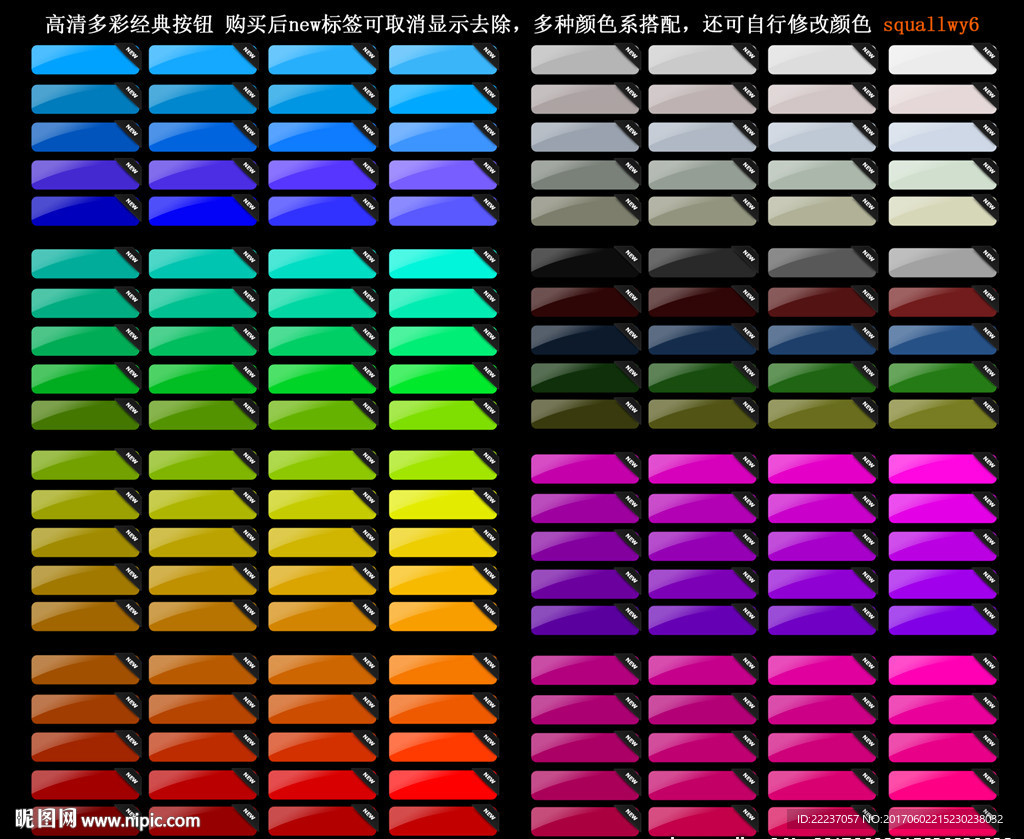Click NEW ribbon on brightest pure red button
The image size is (1024, 839).
click(489, 779)
